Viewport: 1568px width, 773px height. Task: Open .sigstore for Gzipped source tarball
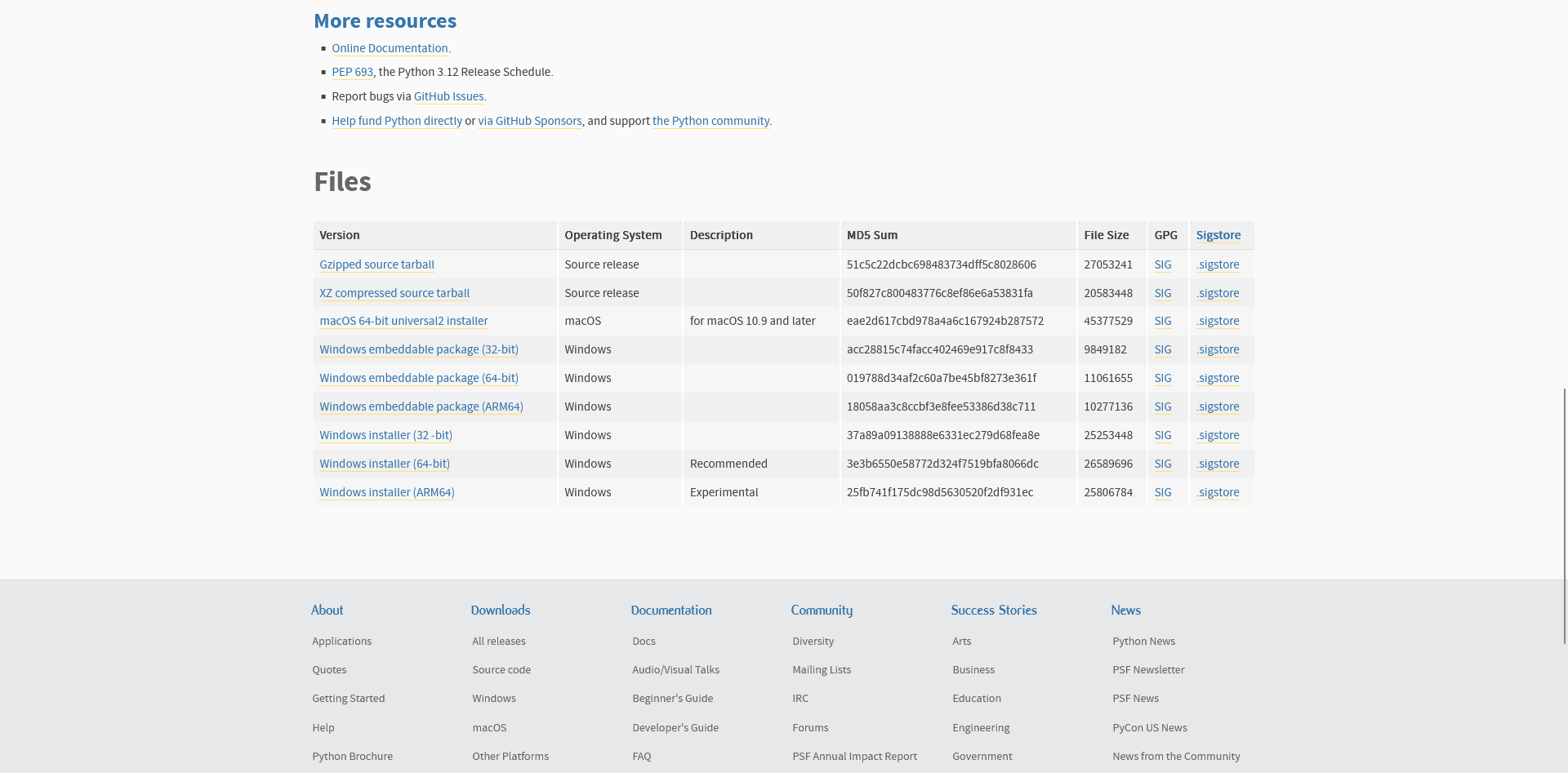1218,264
